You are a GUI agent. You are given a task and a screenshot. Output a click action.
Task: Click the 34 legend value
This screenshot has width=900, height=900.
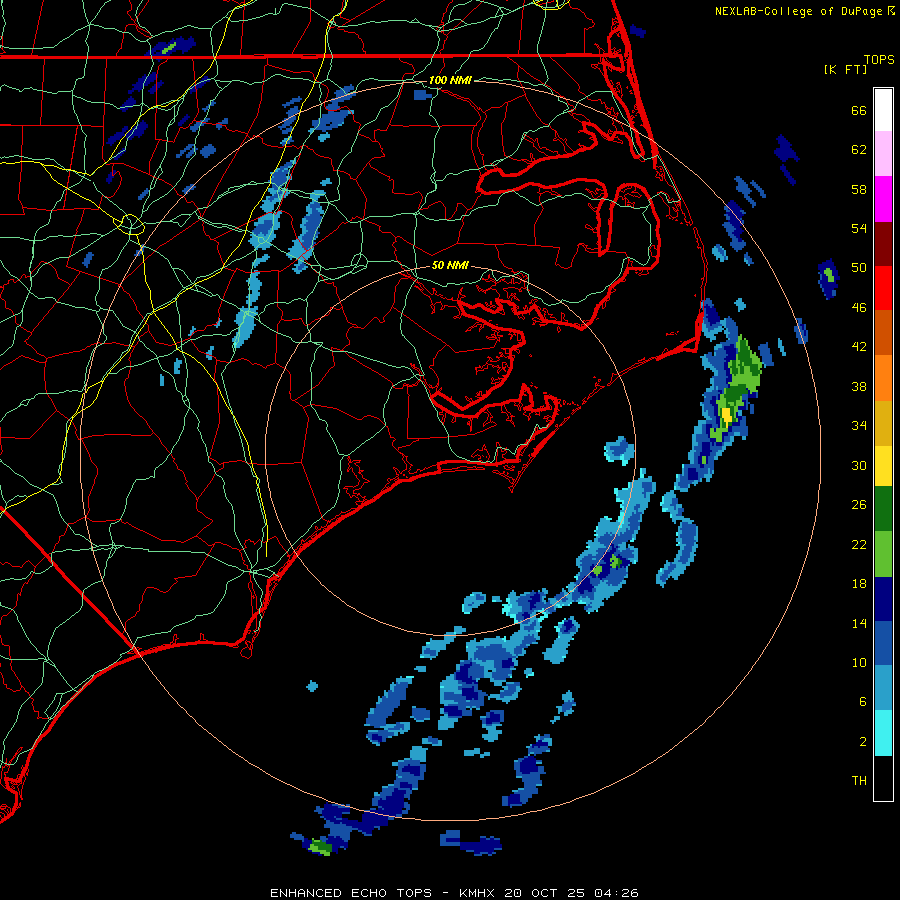[859, 426]
